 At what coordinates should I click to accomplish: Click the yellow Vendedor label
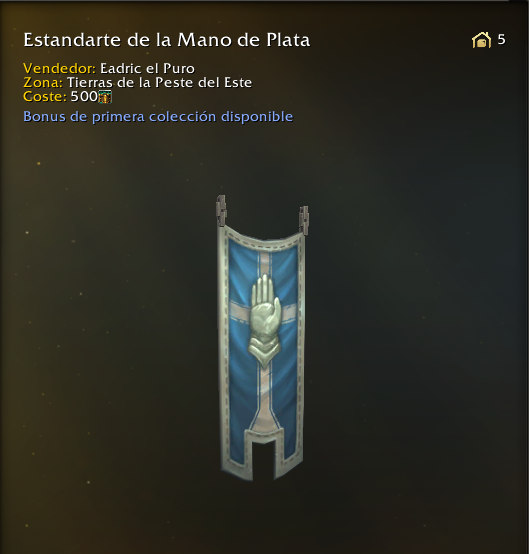pyautogui.click(x=59, y=68)
